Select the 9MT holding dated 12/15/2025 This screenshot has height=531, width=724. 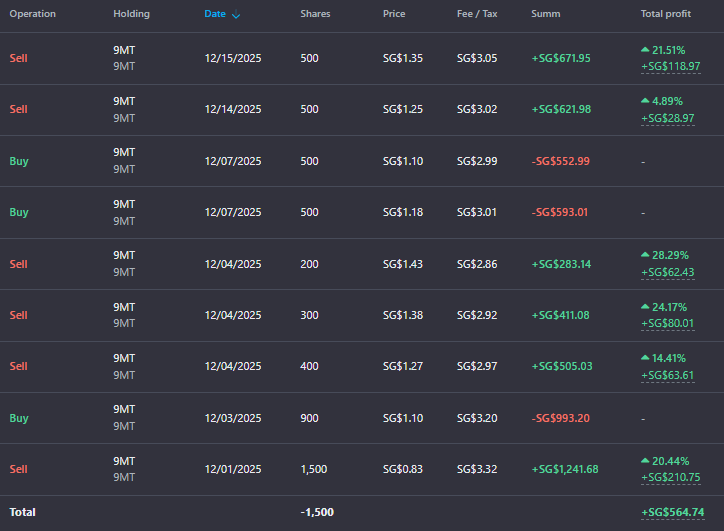coord(124,50)
